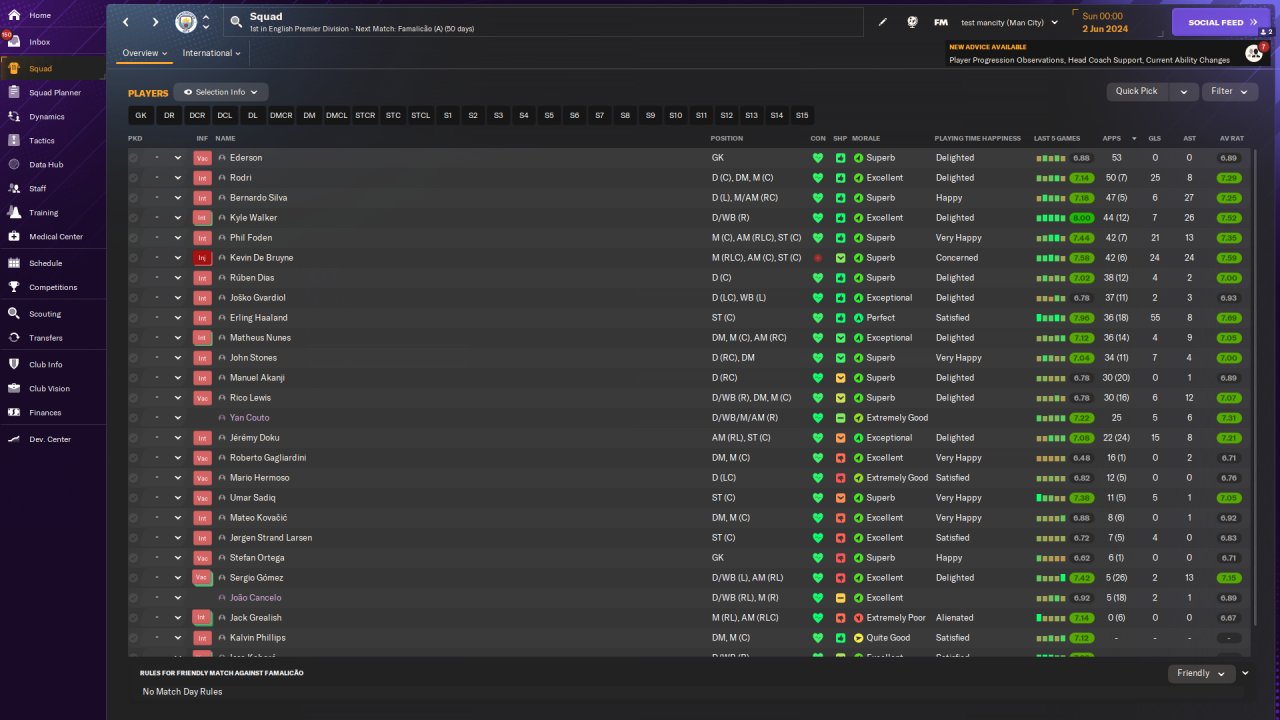
Task: Open position dropdown in Ederson's row
Action: coord(178,158)
